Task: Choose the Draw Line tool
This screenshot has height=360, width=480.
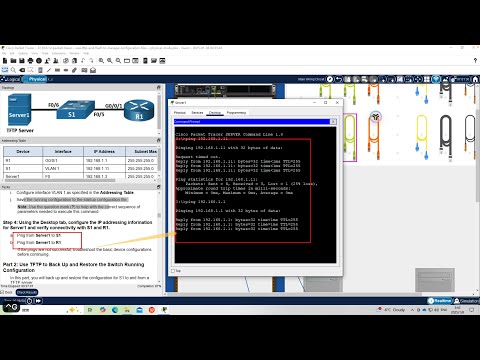Action: tap(49, 70)
